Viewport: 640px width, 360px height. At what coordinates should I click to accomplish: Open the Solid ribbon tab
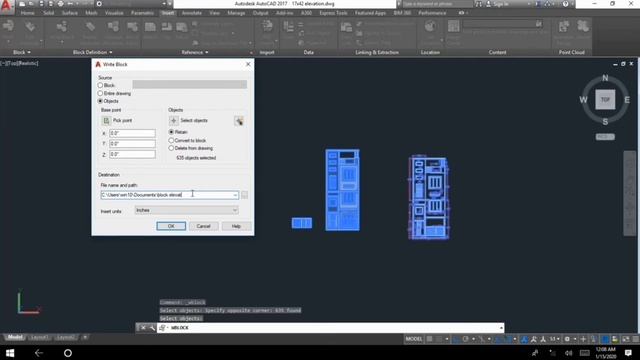click(49, 13)
